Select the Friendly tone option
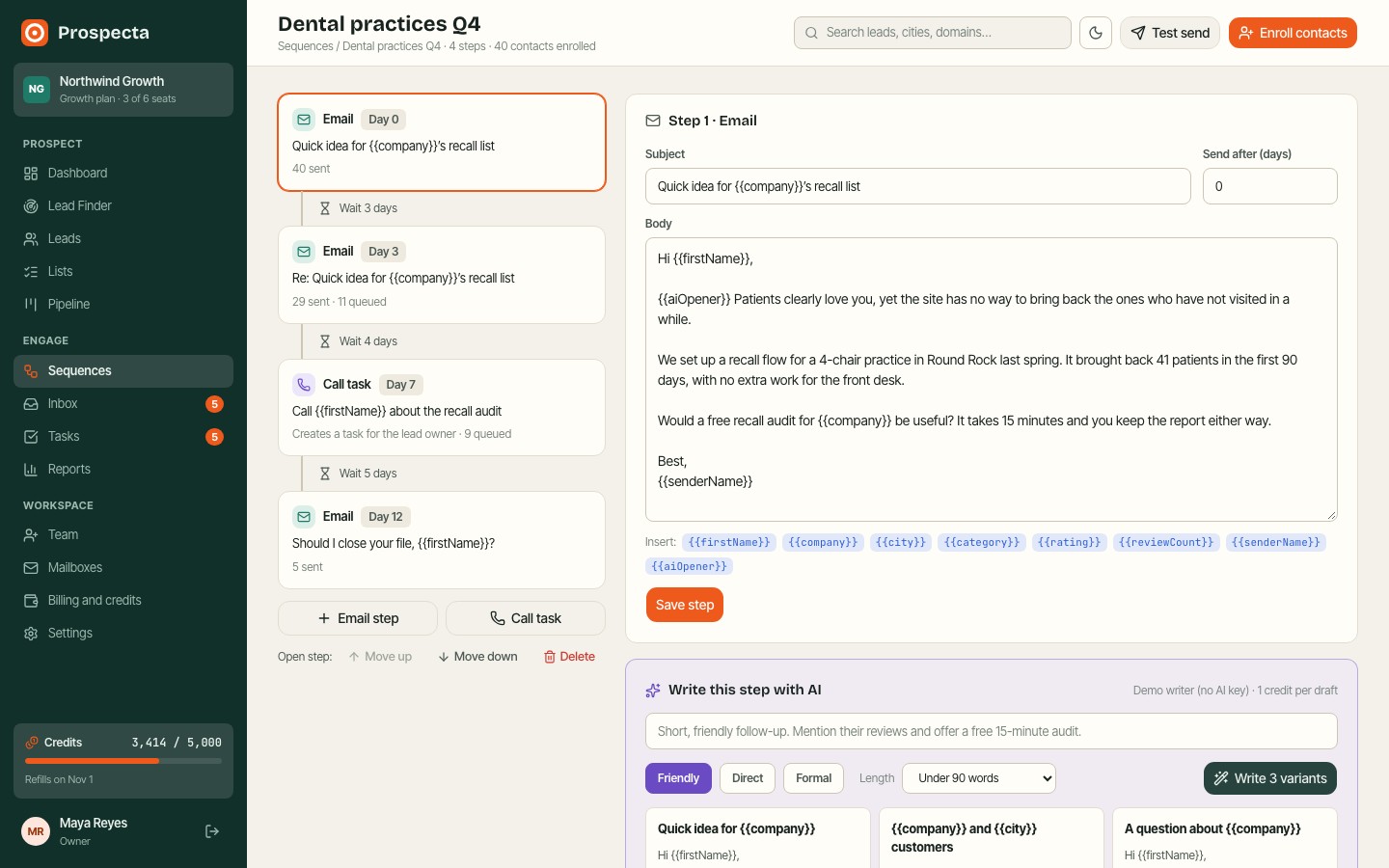Screen dimensions: 1389x868 [x=678, y=778]
